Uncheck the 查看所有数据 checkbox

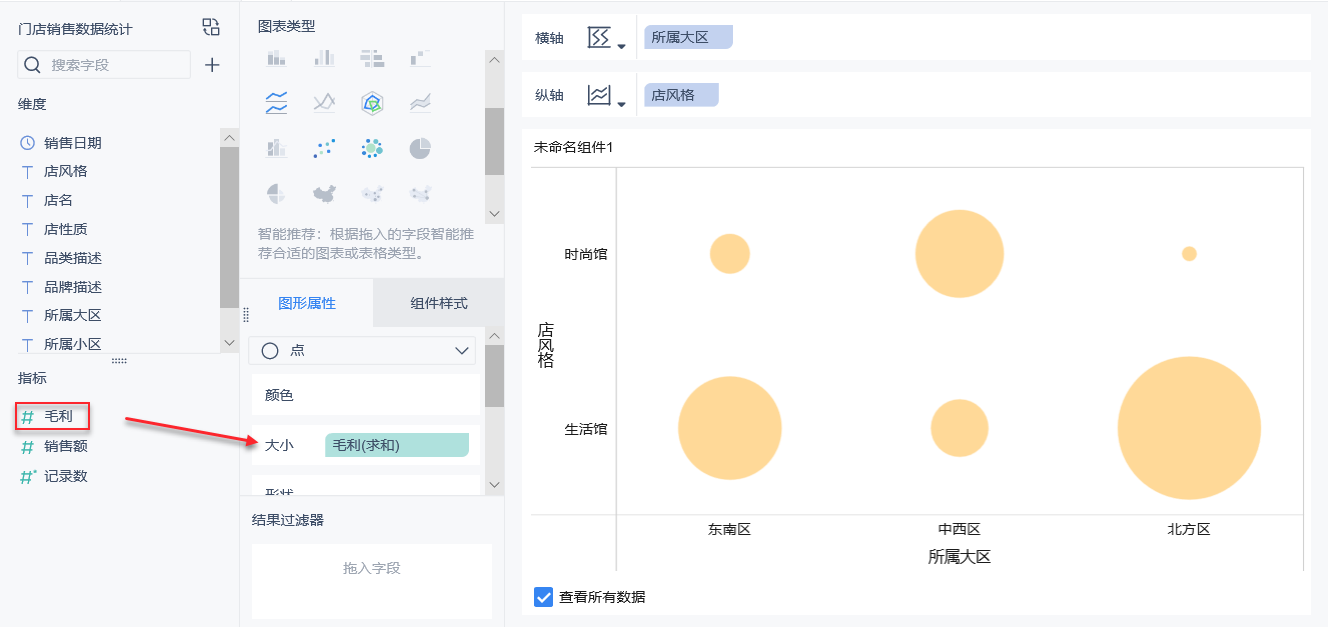coord(544,597)
